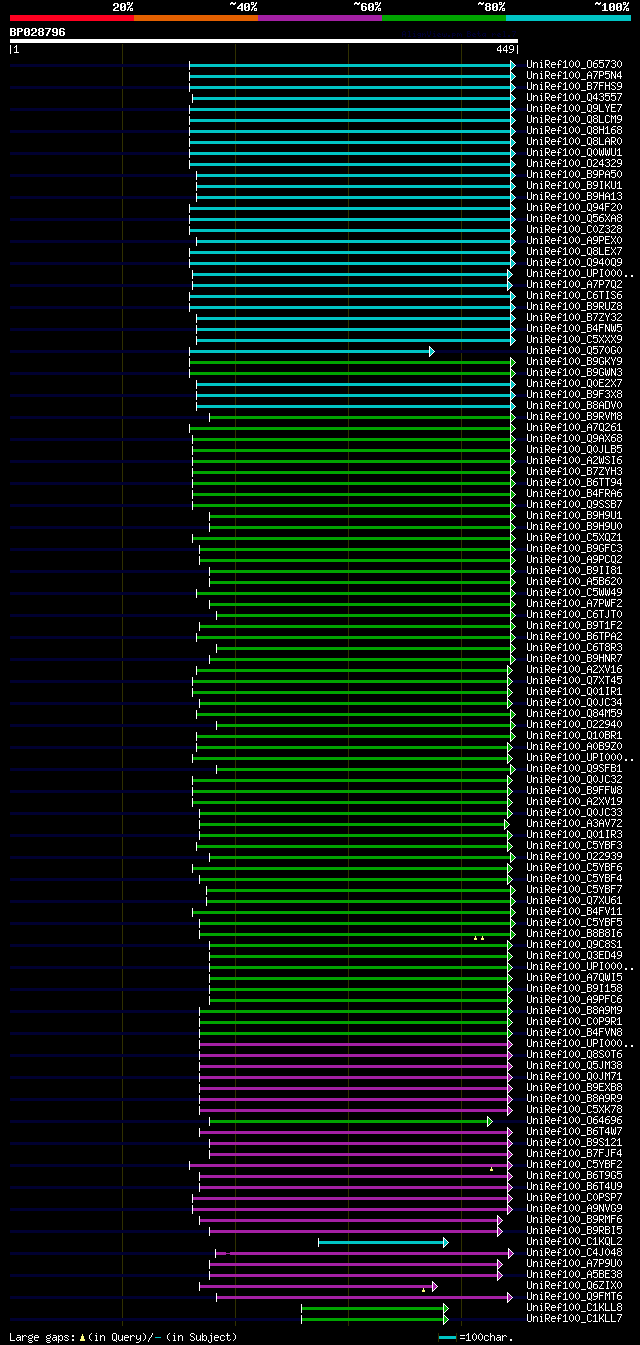The height and width of the screenshot is (1345, 640).
Task: Open the UniRef100_A7P5N4 hit
Action: tap(575, 75)
